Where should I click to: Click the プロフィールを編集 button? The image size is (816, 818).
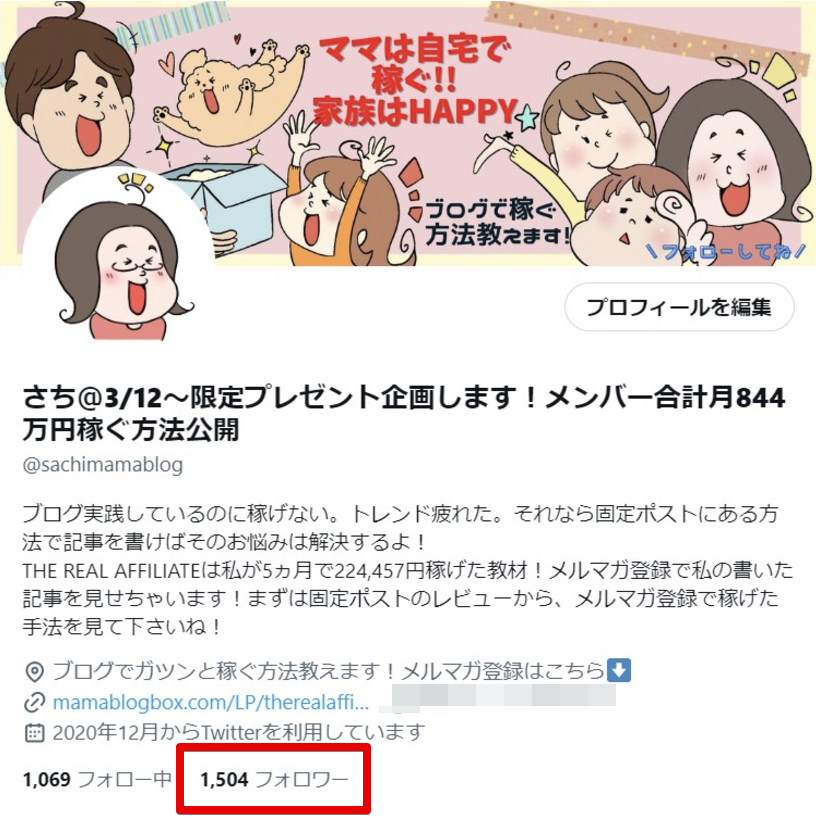pyautogui.click(x=679, y=307)
